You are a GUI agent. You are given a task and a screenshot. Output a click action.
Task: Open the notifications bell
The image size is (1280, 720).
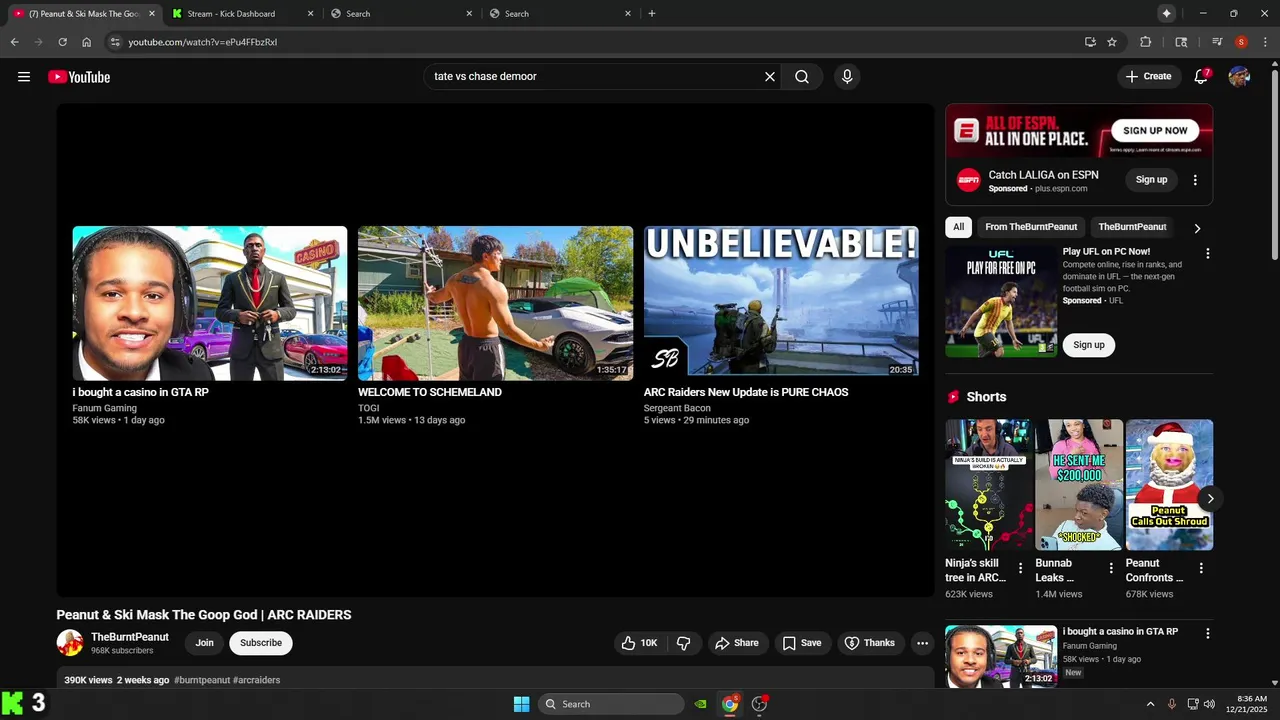[x=1201, y=77]
